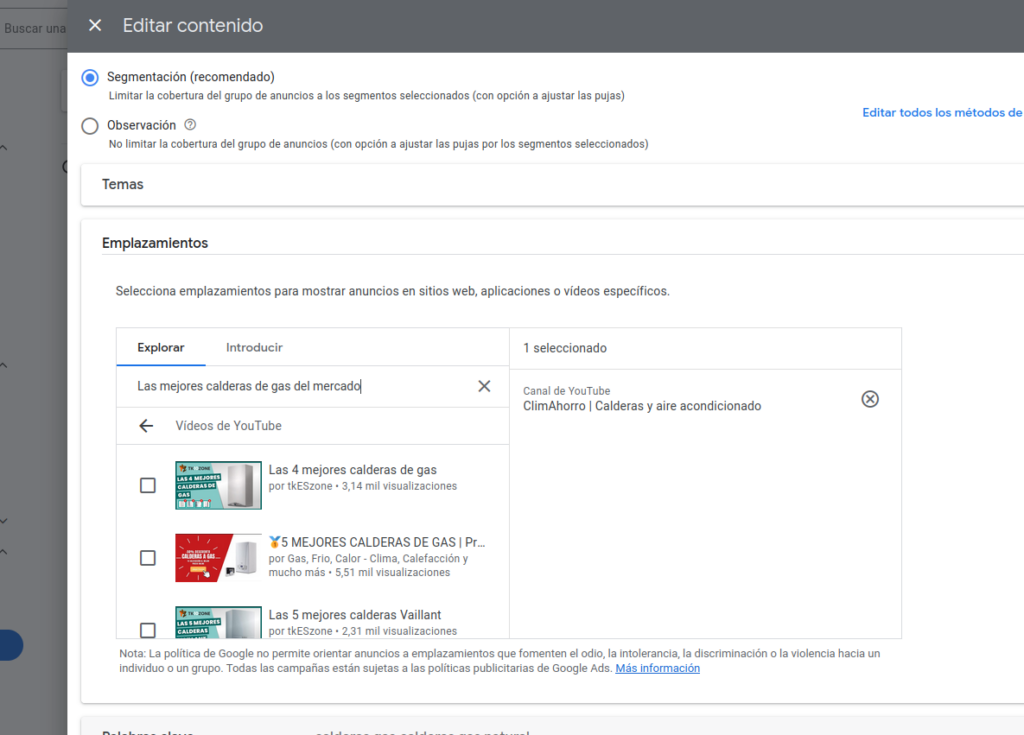Switch to the Introducir tab
The width and height of the screenshot is (1024, 735).
254,348
